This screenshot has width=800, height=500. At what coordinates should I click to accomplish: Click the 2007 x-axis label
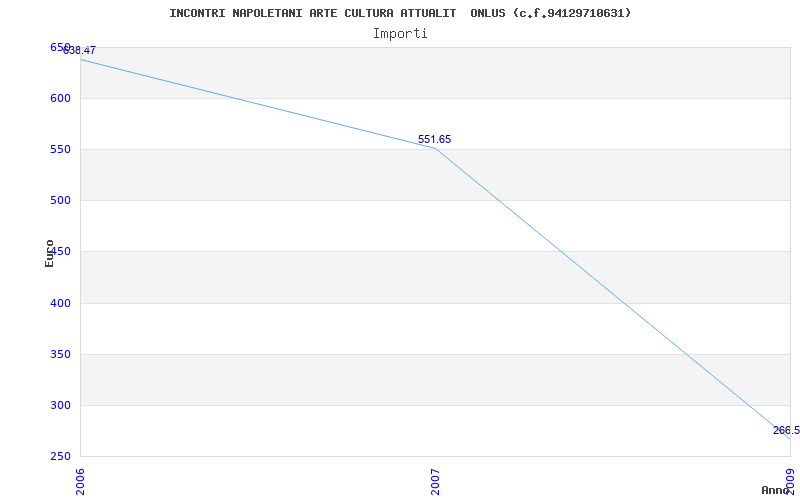435,482
